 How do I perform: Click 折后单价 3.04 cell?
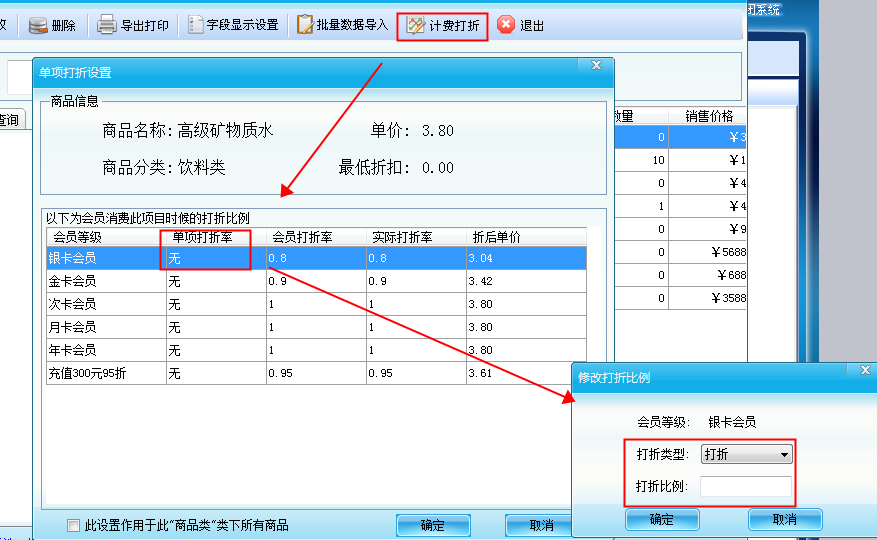coord(526,258)
